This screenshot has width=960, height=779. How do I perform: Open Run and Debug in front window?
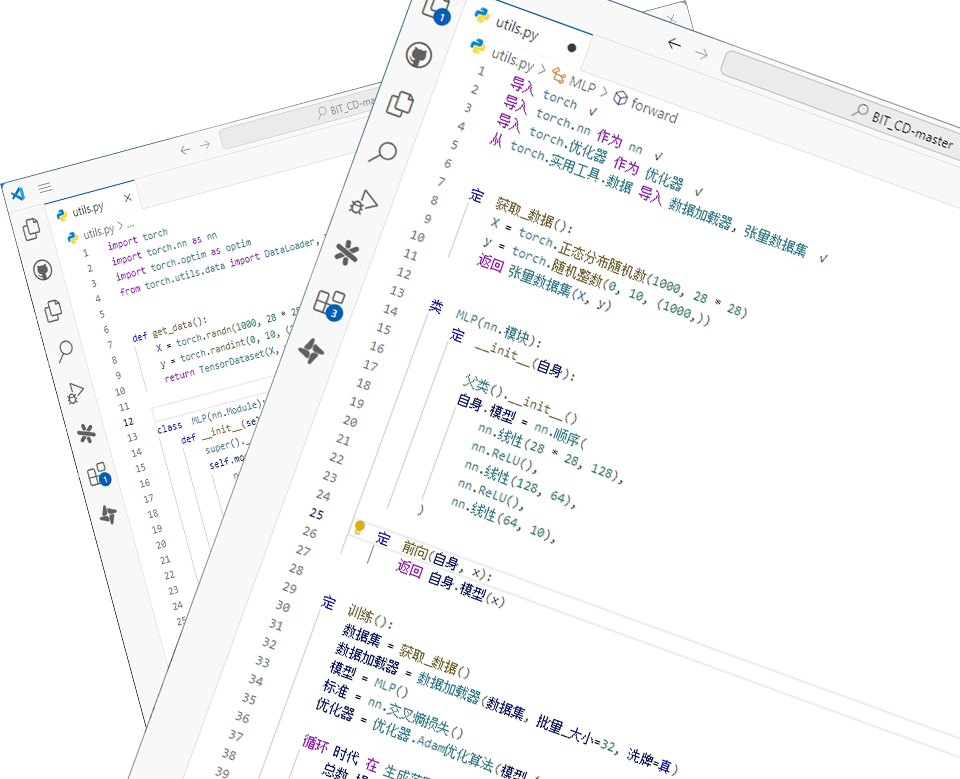click(x=363, y=202)
